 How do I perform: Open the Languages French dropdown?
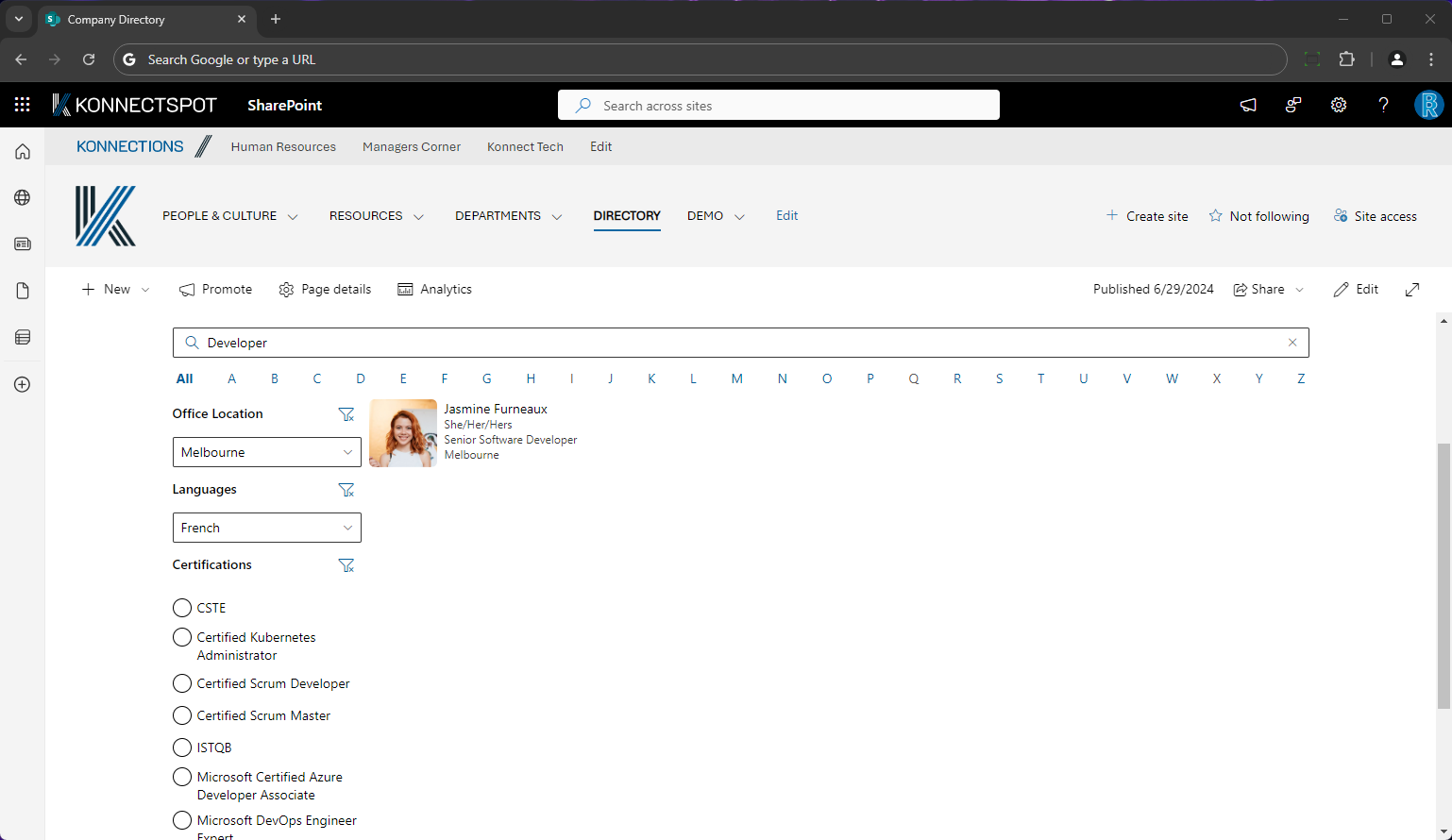coord(267,528)
